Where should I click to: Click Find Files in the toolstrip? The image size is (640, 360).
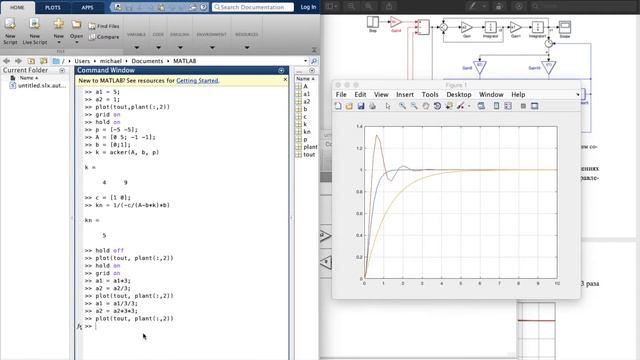[x=104, y=26]
